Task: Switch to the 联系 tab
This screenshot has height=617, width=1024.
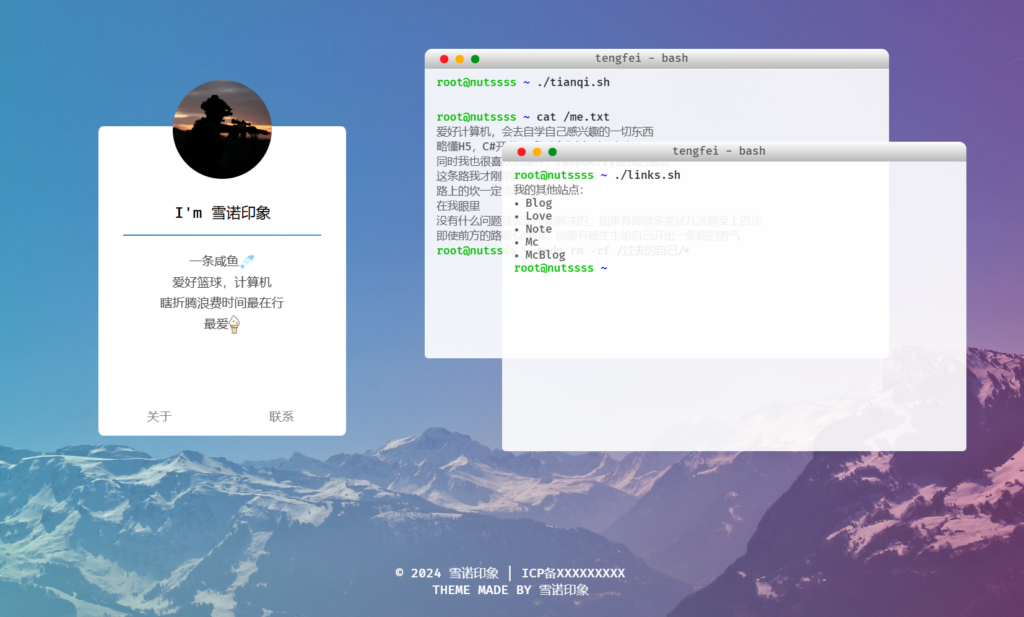Action: 282,417
